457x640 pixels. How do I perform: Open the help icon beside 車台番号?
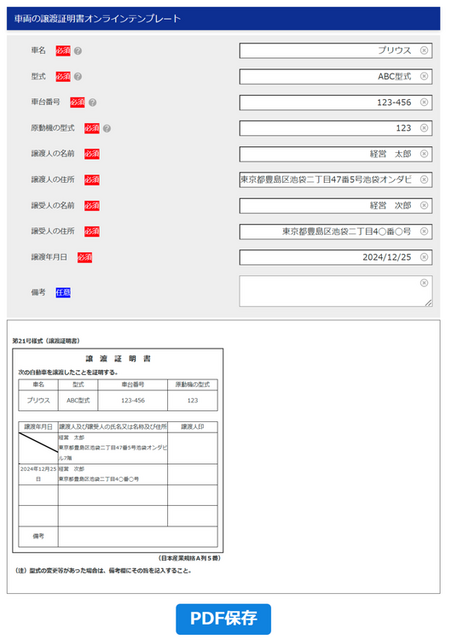point(93,102)
